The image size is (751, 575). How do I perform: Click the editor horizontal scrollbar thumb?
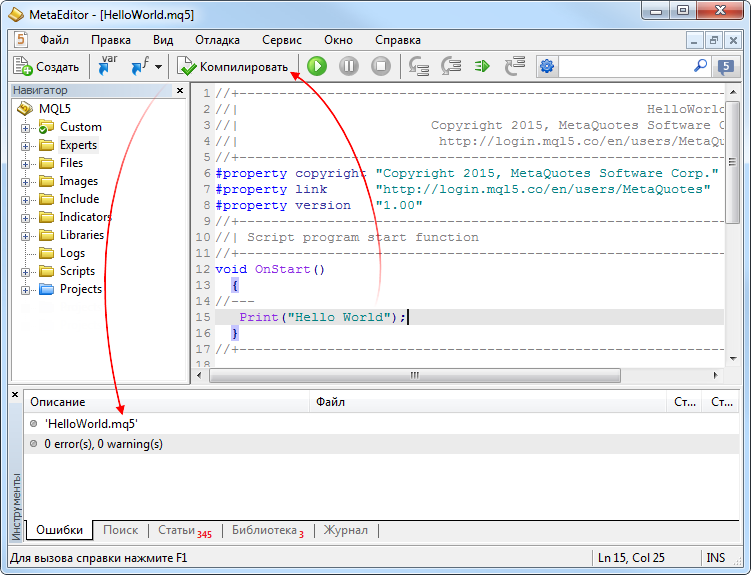[415, 375]
